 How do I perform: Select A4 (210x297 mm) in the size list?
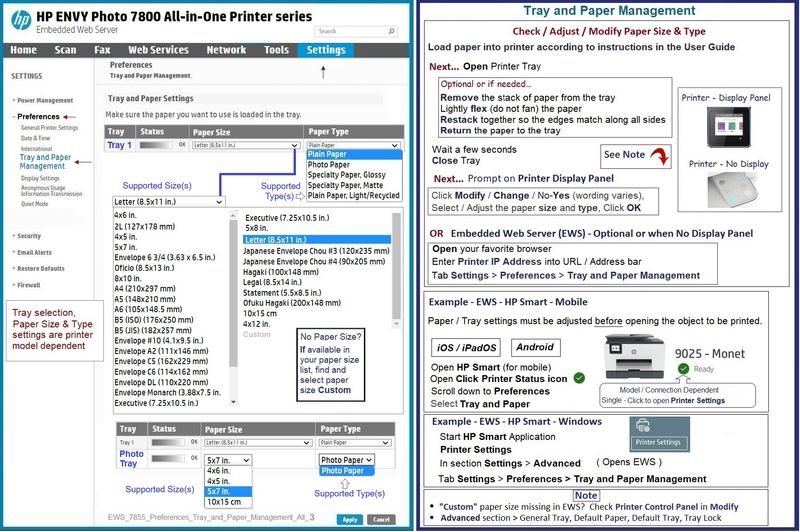tap(145, 289)
